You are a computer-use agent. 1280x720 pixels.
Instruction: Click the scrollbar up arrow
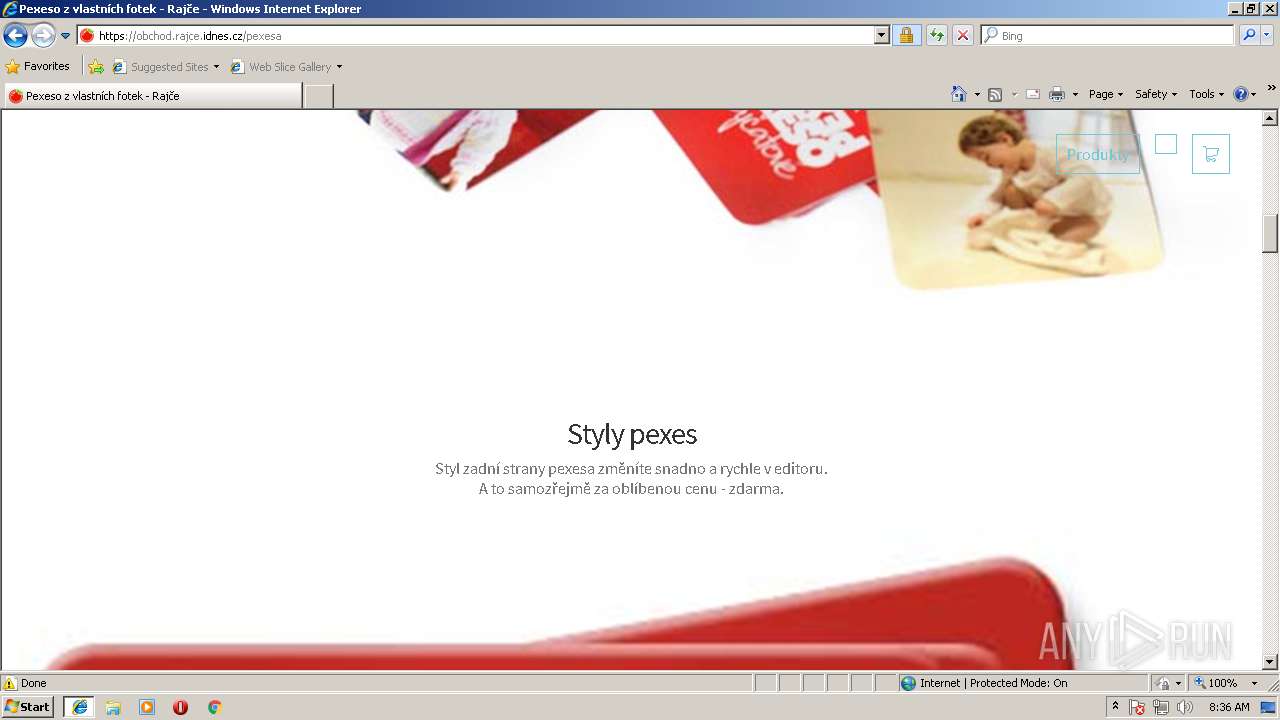coord(1270,118)
